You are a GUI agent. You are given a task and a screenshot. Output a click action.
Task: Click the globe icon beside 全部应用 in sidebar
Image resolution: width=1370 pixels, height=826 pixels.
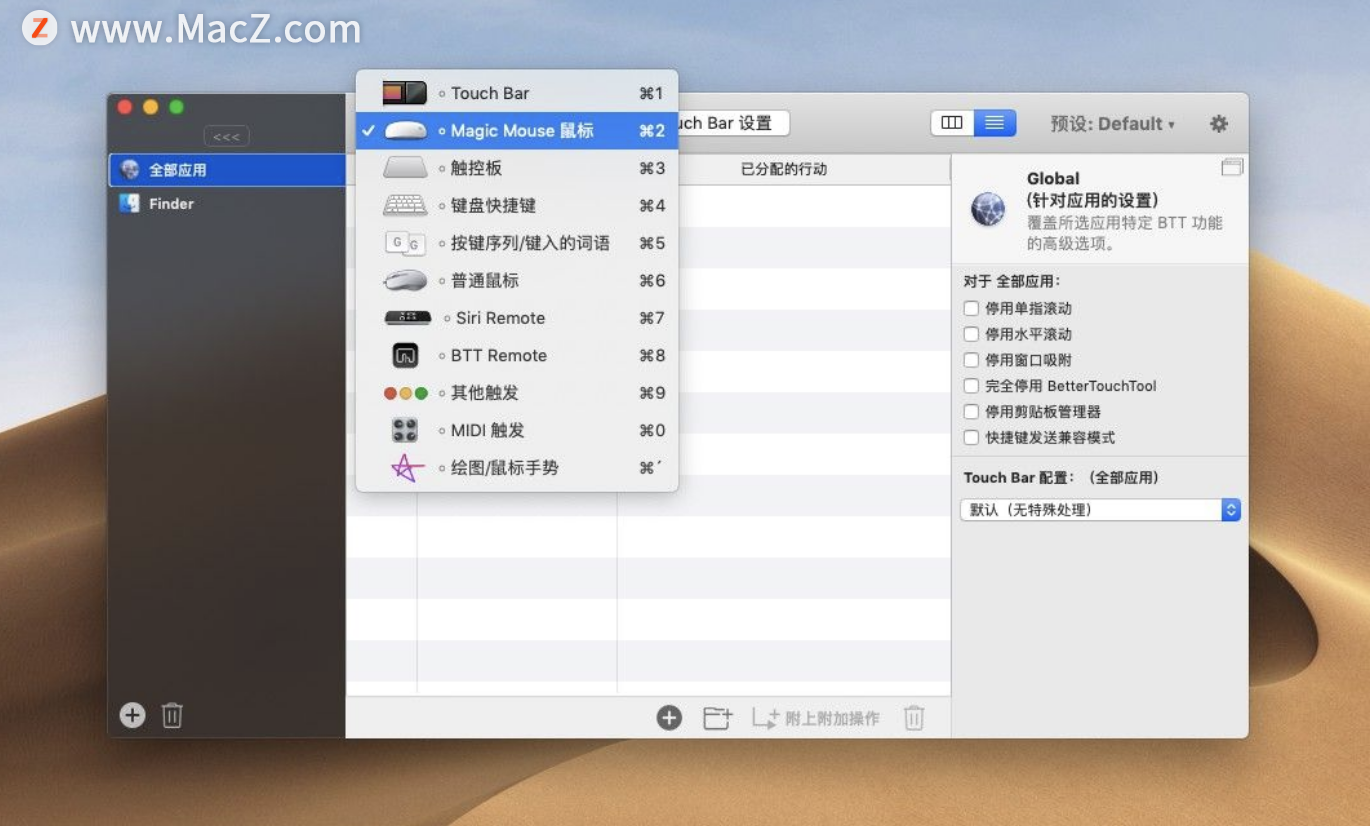coord(129,170)
